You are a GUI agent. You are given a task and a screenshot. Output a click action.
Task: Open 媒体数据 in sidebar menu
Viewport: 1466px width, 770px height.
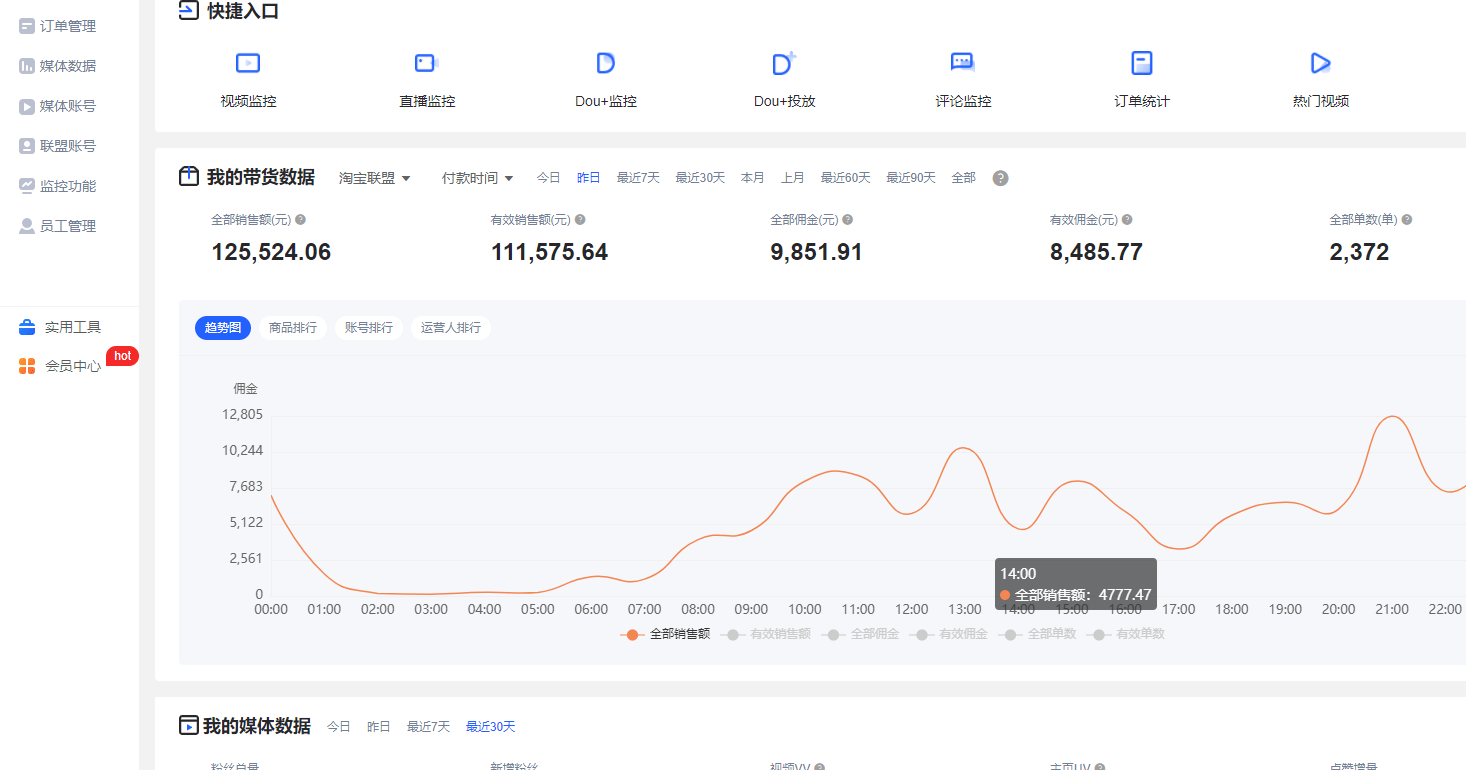click(68, 66)
